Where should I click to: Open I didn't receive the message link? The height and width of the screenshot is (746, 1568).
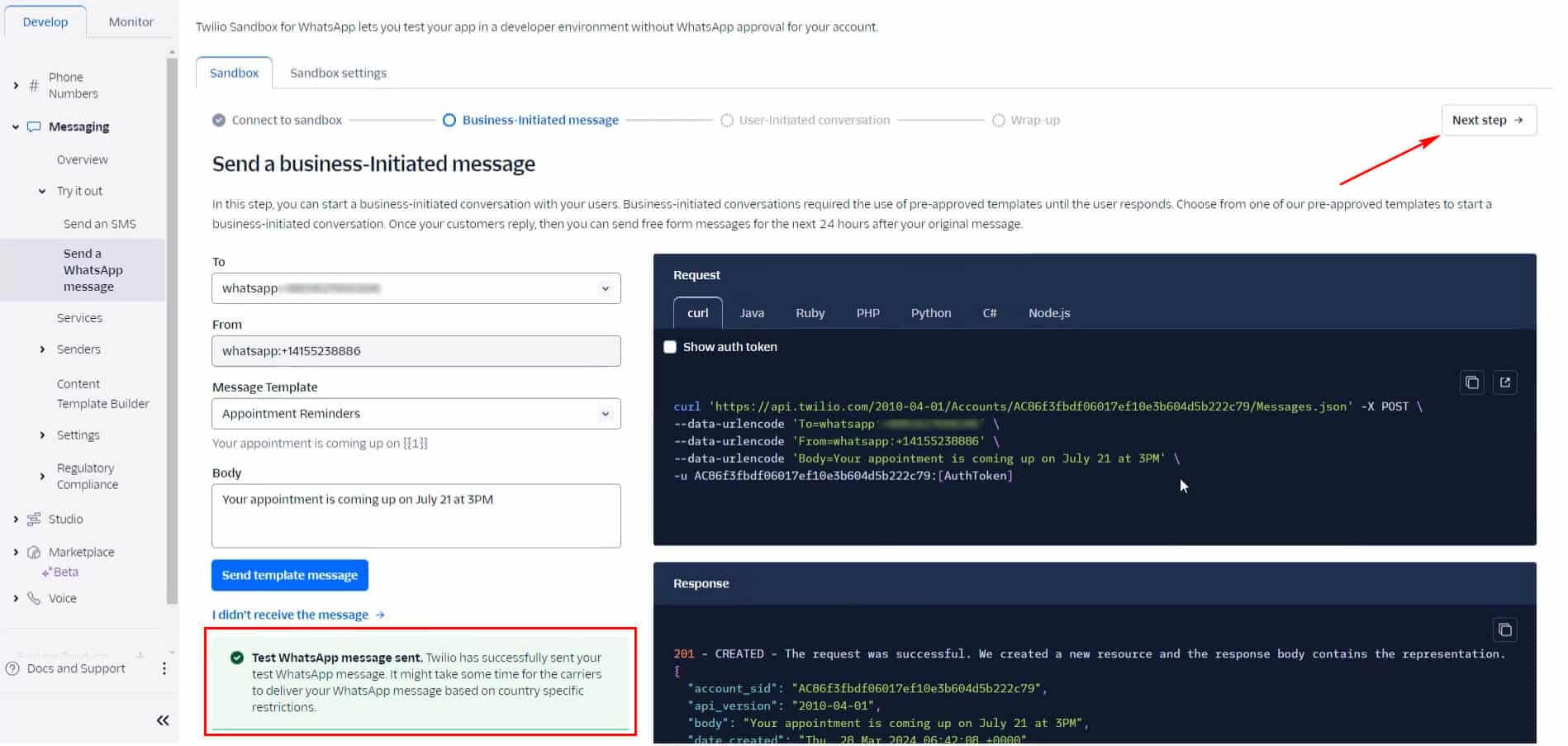298,615
